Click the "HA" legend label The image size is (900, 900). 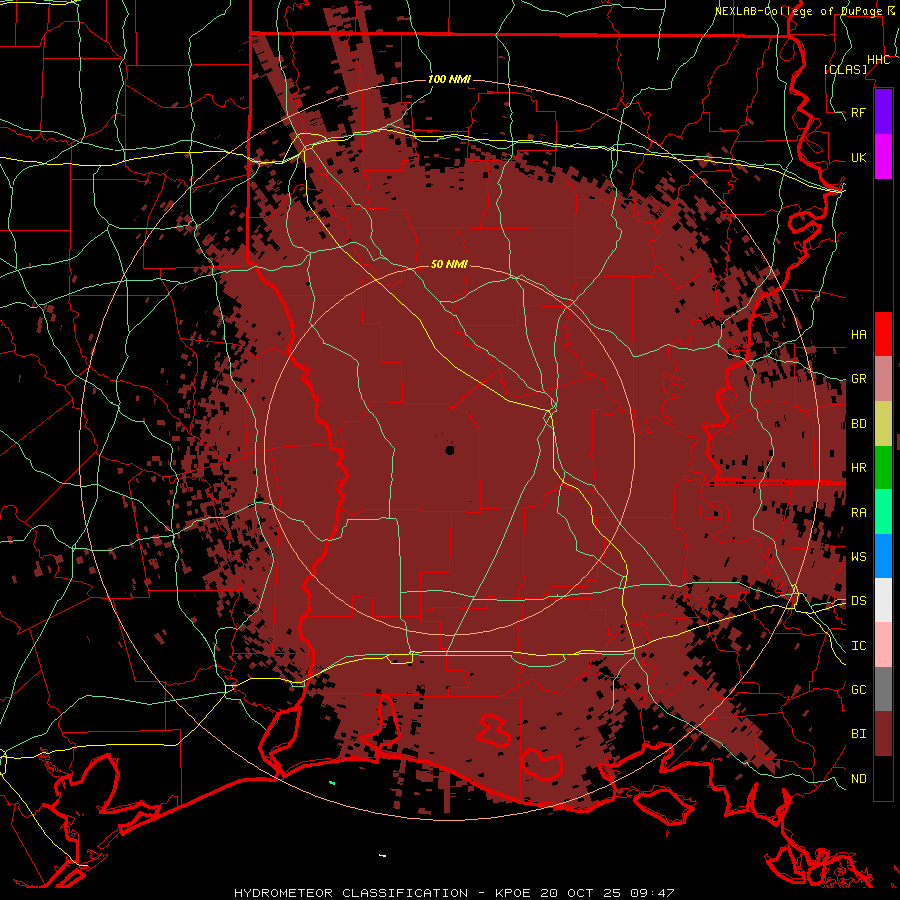pyautogui.click(x=858, y=334)
